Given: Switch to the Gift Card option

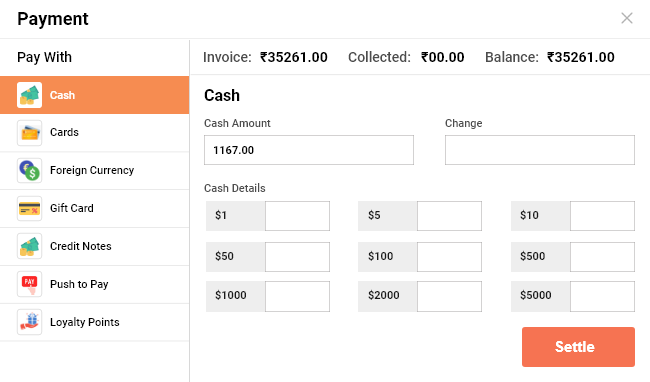Looking at the screenshot, I should [95, 208].
